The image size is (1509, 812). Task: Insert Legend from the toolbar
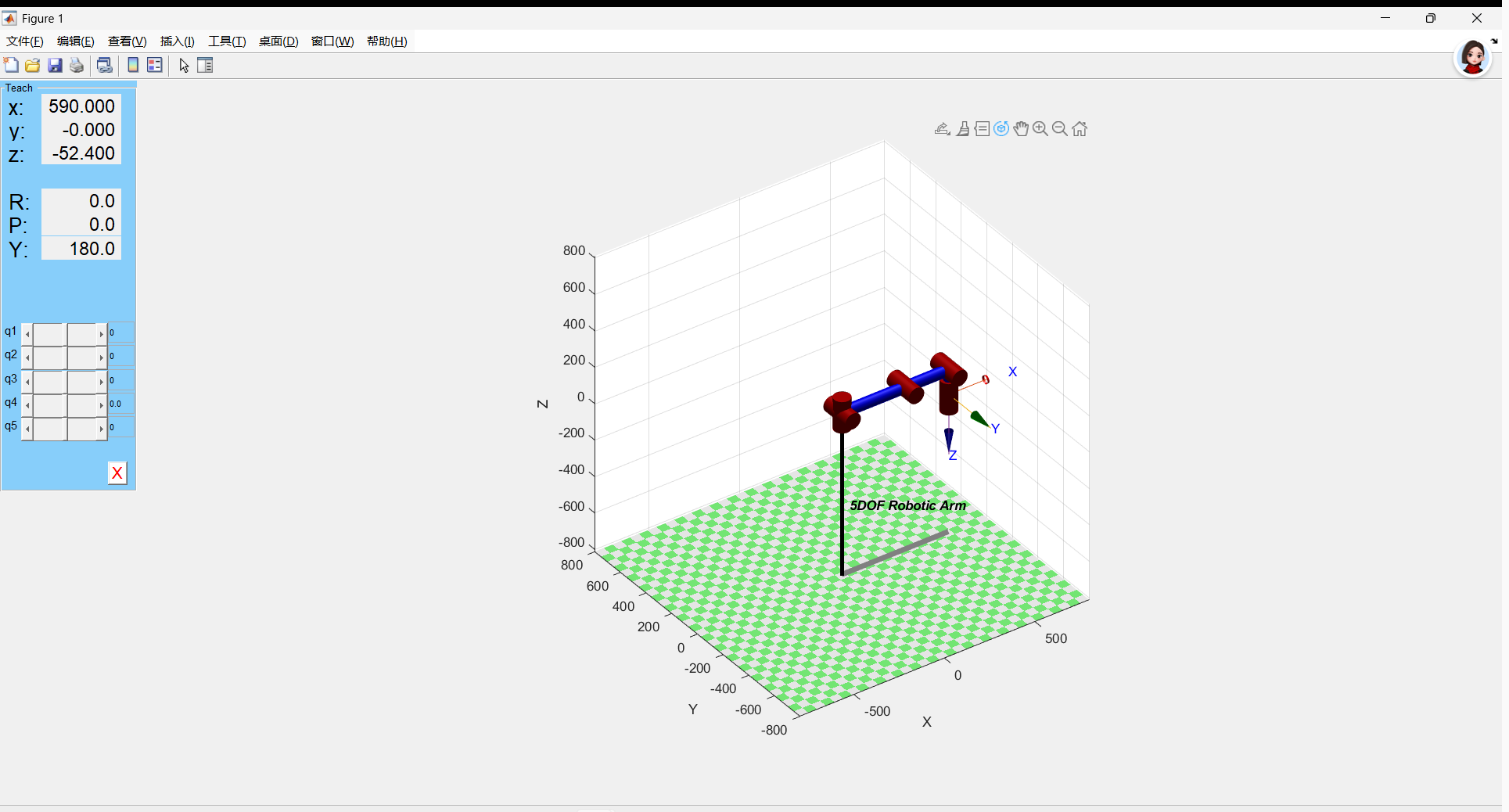(155, 66)
